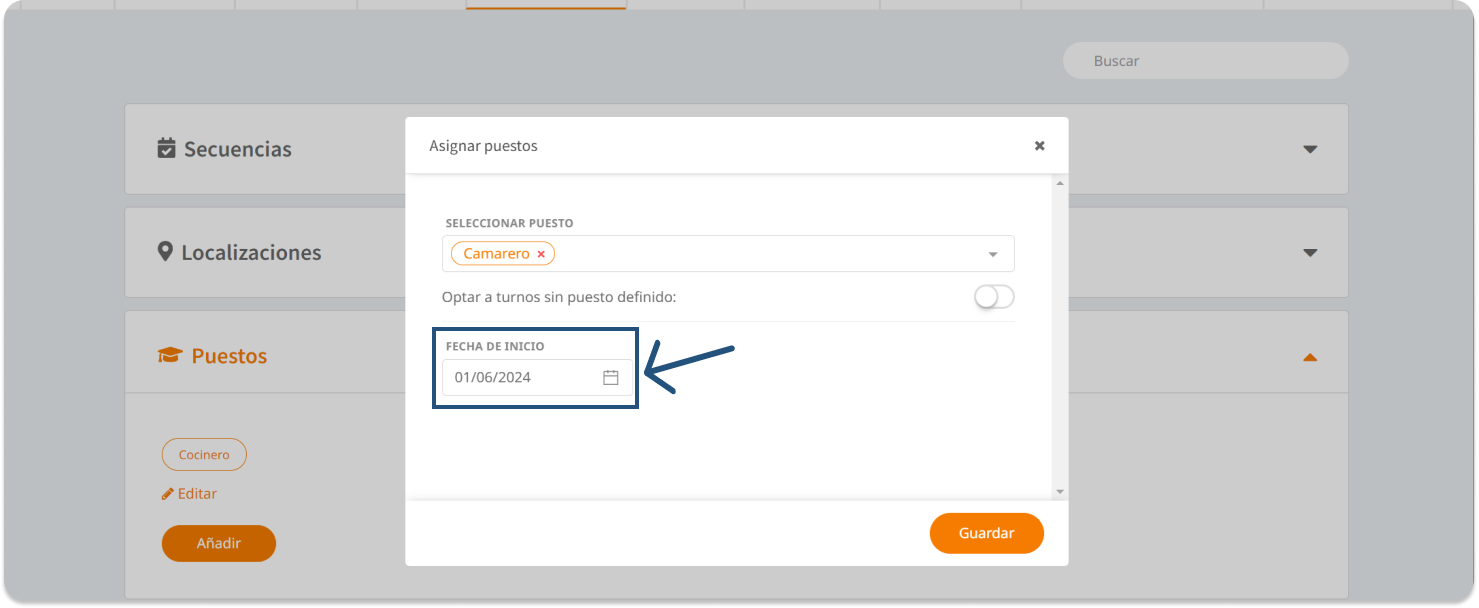
Task: Remove the Camarero tag with x
Action: coord(541,254)
